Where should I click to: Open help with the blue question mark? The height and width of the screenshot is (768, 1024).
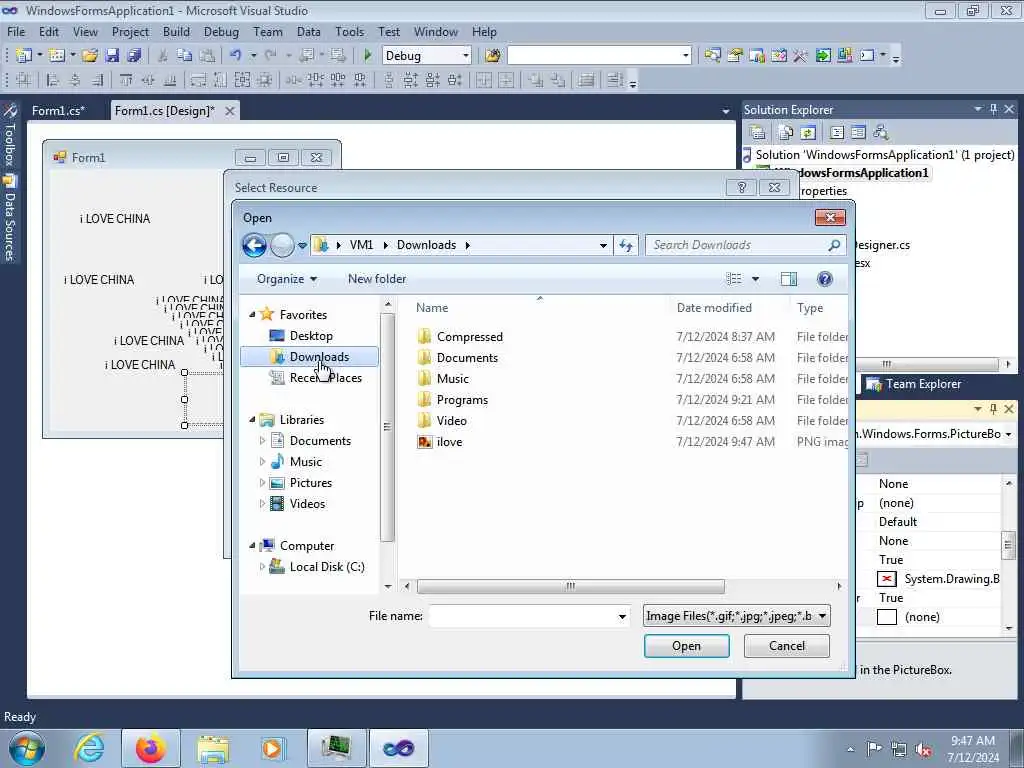(x=825, y=279)
